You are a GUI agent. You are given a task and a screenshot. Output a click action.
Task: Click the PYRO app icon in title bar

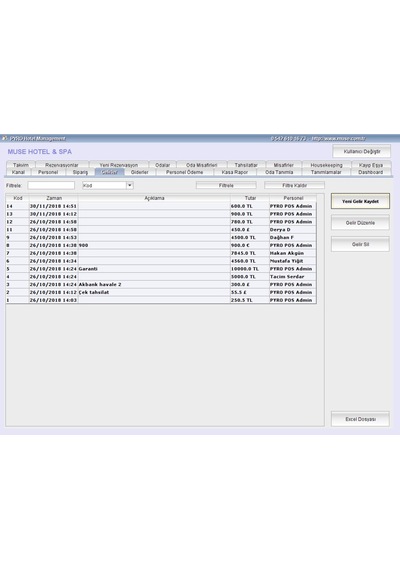coord(4,139)
